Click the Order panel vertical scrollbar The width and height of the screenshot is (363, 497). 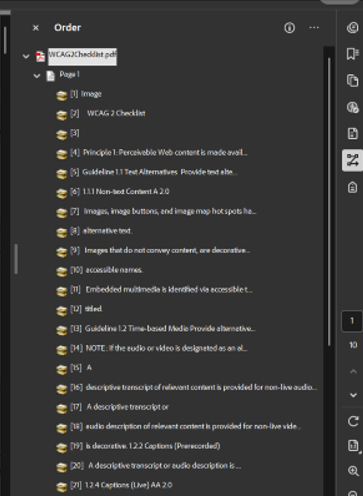(x=329, y=202)
